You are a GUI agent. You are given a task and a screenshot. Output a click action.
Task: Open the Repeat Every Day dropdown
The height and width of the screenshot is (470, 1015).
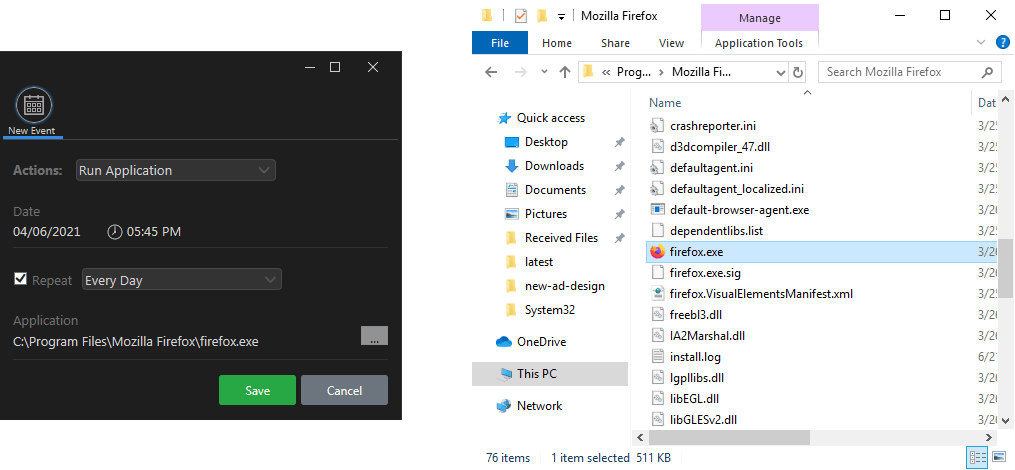tap(182, 280)
